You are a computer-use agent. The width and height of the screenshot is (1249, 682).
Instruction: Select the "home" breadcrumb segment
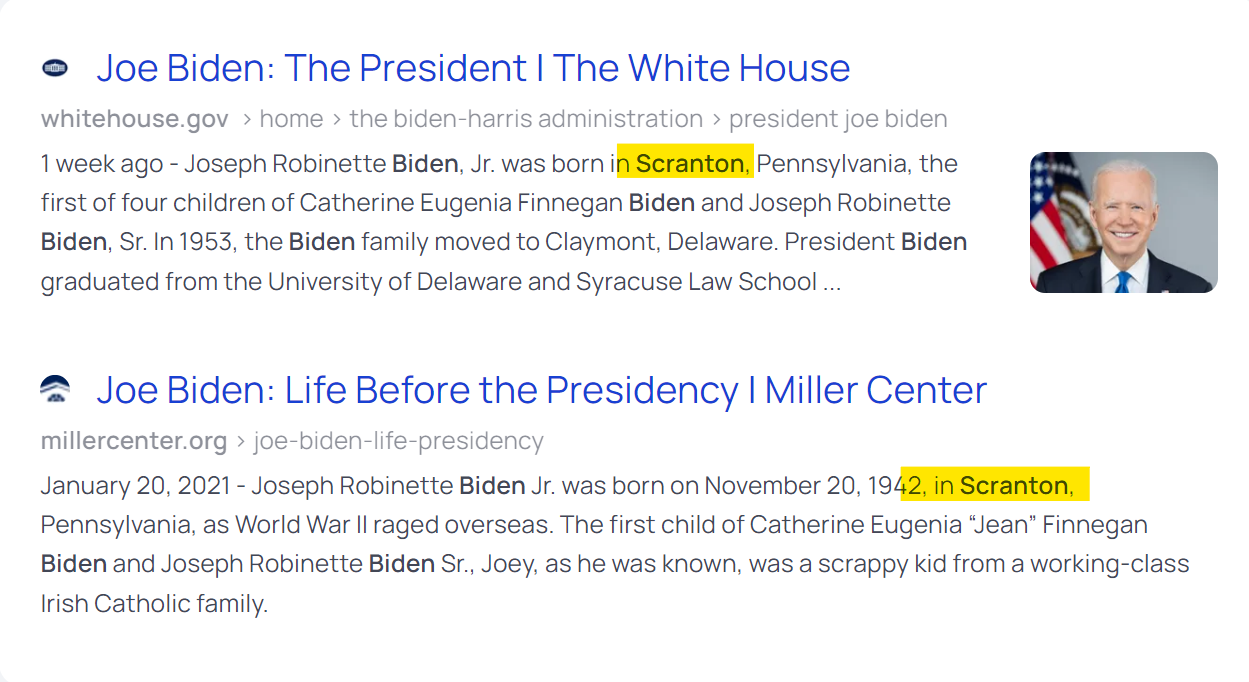(x=291, y=119)
